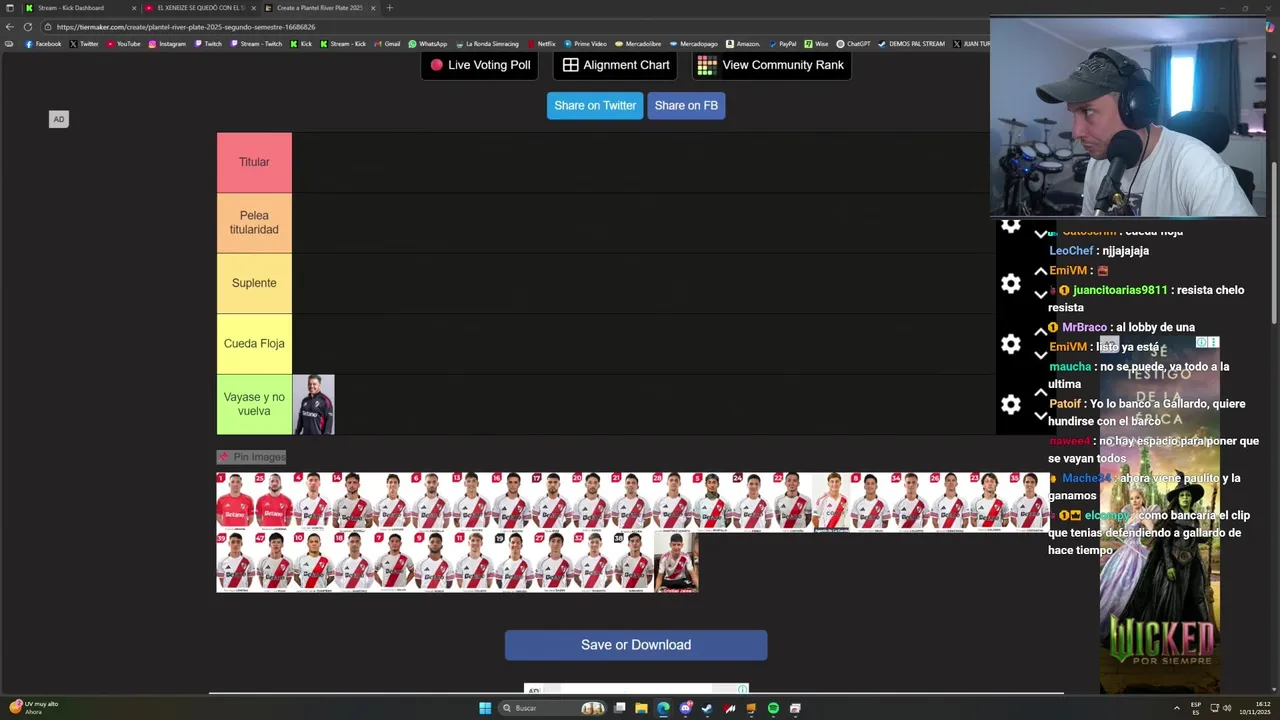This screenshot has height=720, width=1280.
Task: Reload the current page
Action: (x=28, y=27)
